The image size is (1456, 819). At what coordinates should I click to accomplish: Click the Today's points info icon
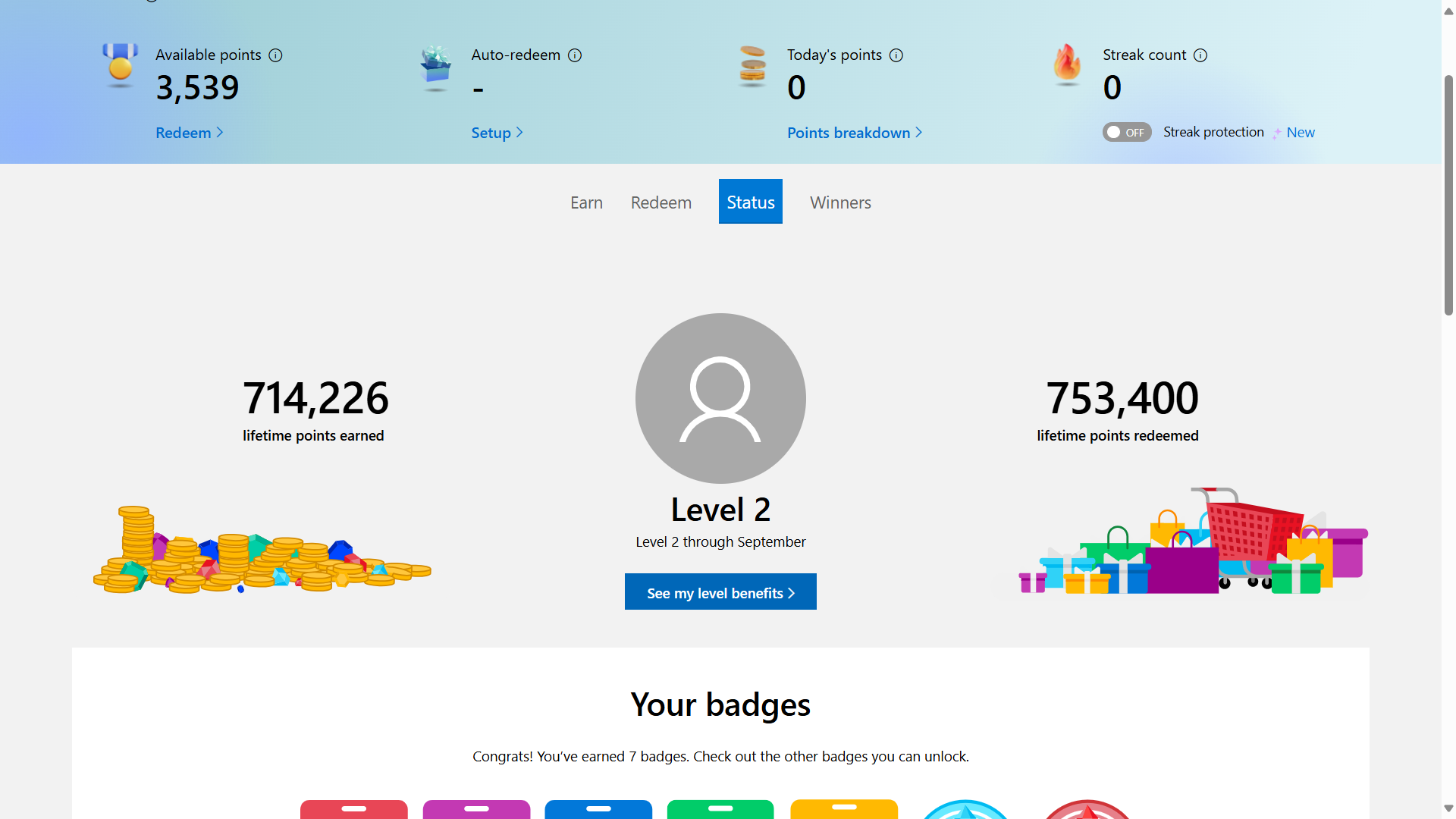(896, 55)
